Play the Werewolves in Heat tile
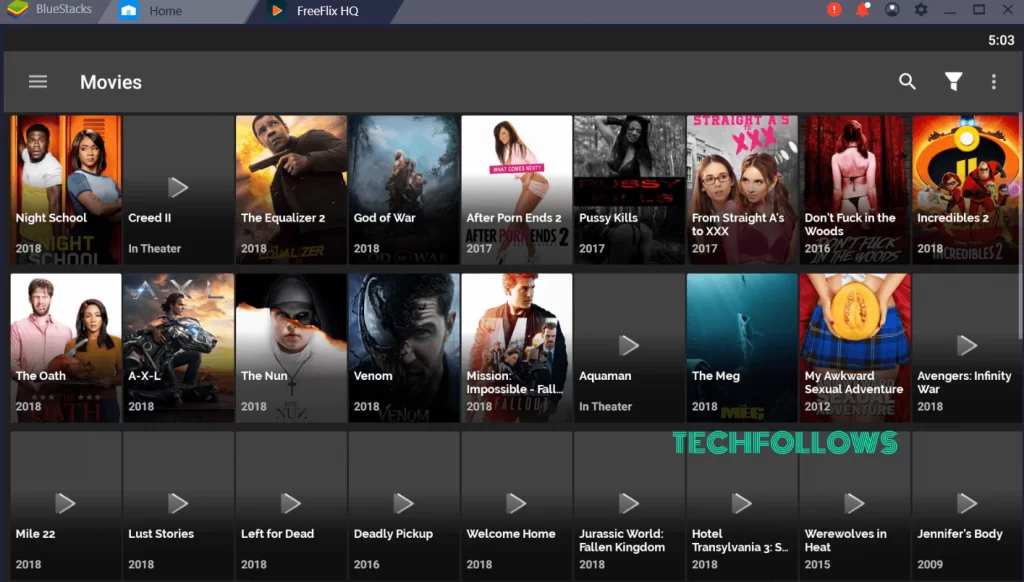1024x582 pixels. [855, 506]
